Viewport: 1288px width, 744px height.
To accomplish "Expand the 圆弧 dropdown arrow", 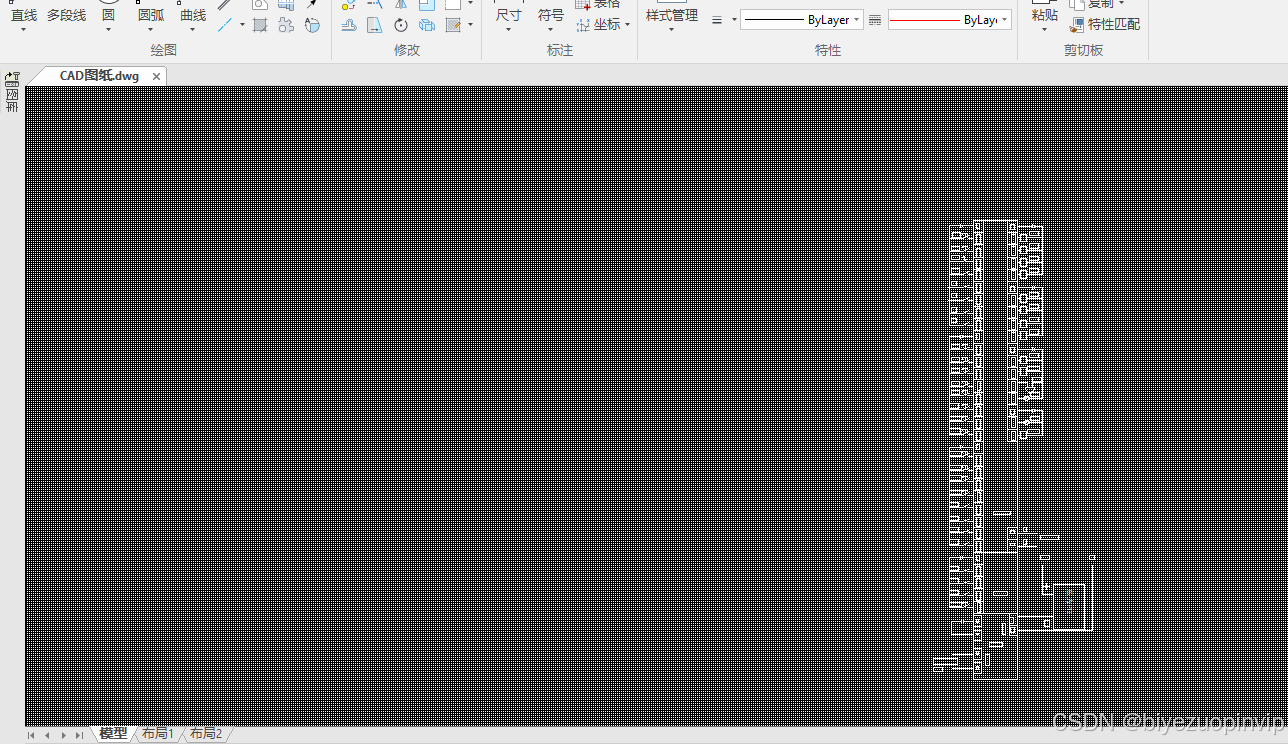I will coord(151,29).
